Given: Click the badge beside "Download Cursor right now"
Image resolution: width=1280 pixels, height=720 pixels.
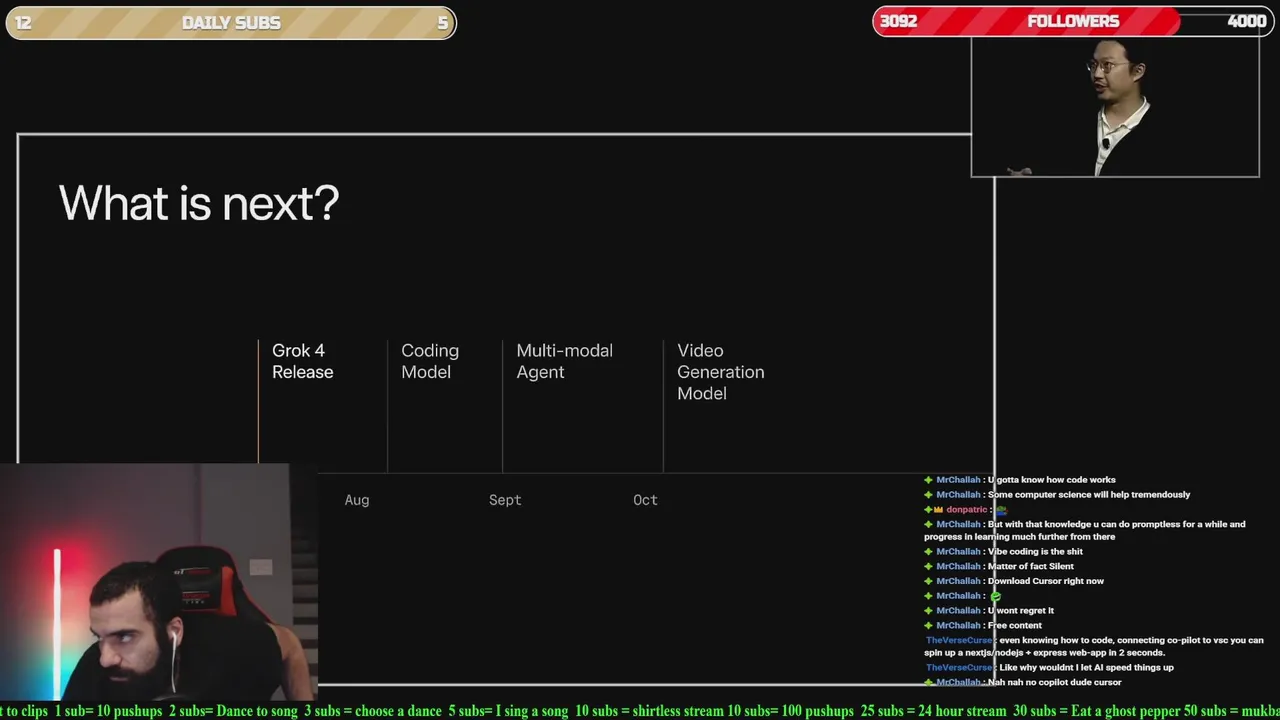Looking at the screenshot, I should (x=928, y=581).
